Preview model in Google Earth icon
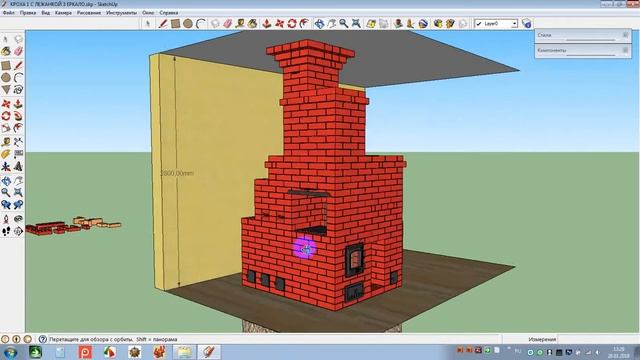This screenshot has height=360, width=640. pyautogui.click(x=423, y=24)
